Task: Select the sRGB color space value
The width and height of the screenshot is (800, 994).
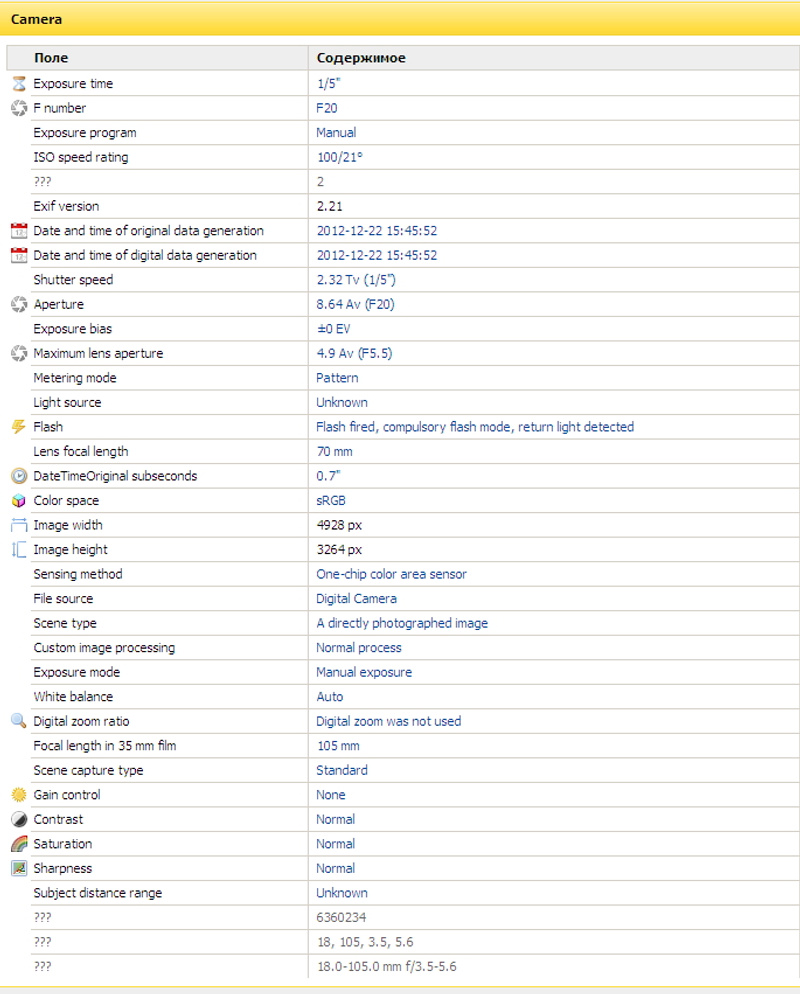Action: pyautogui.click(x=331, y=501)
